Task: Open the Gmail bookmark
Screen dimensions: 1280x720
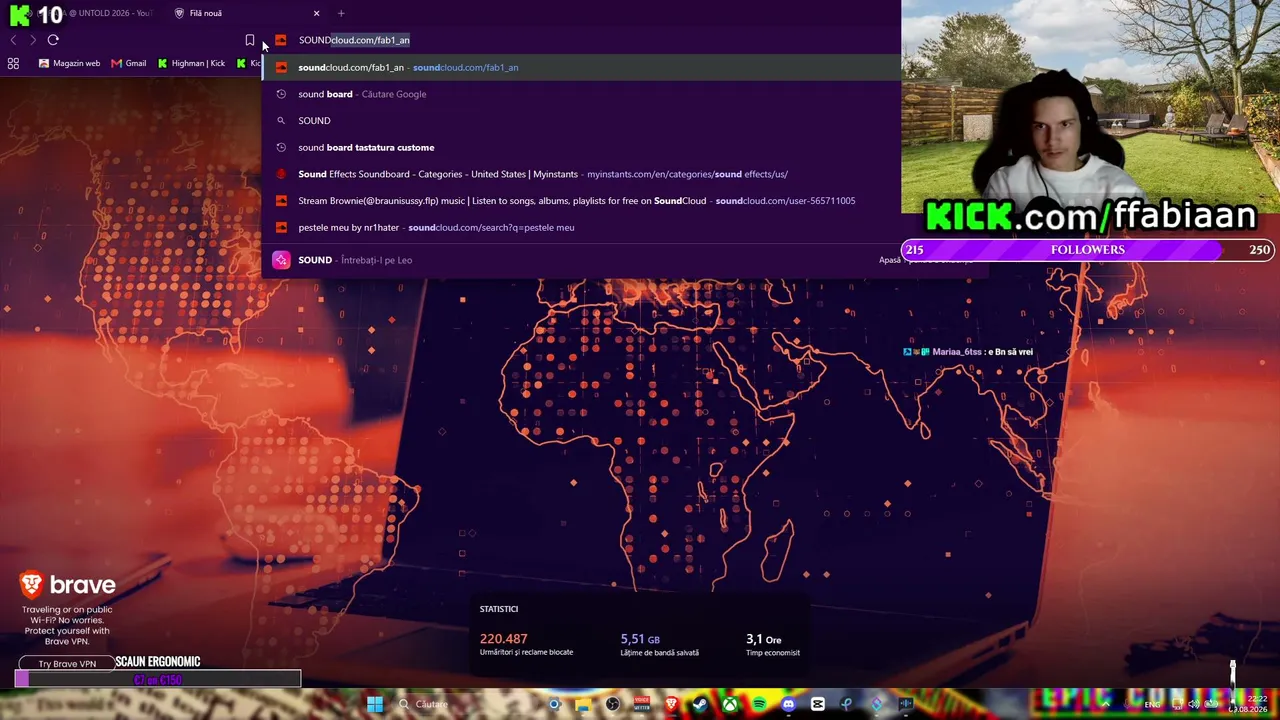Action: [x=129, y=63]
